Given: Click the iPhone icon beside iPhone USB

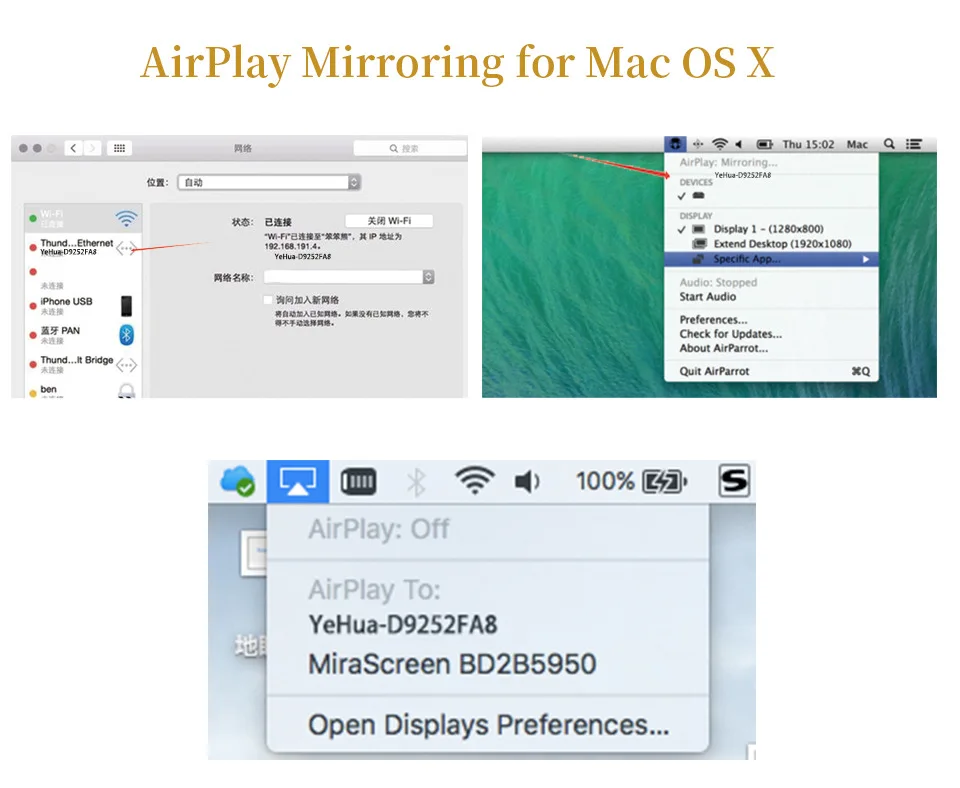Looking at the screenshot, I should (126, 306).
